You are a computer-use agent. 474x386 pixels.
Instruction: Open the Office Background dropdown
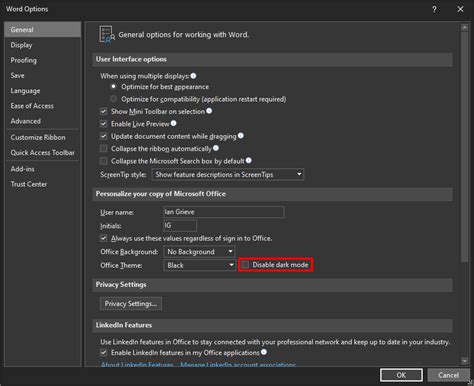tap(199, 252)
